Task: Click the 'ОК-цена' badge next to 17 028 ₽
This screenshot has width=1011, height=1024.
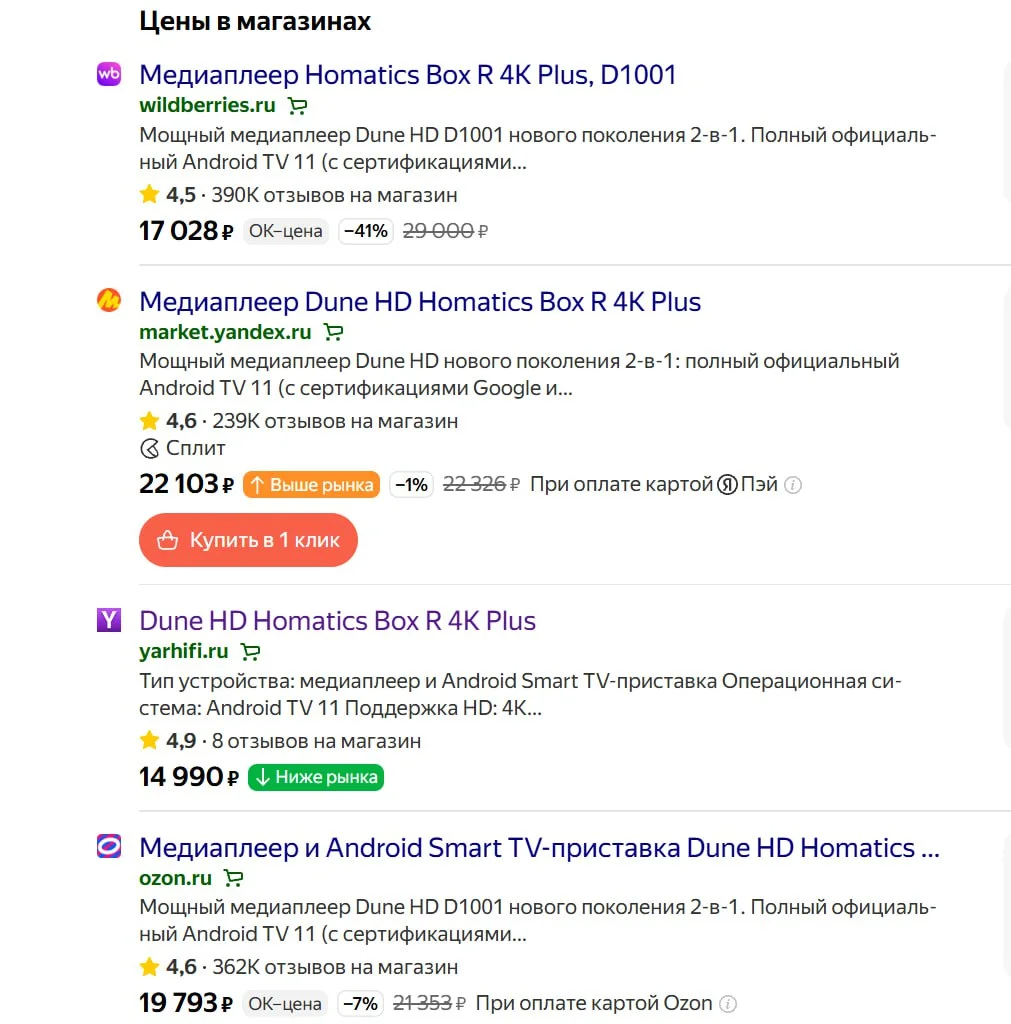Action: [x=286, y=231]
